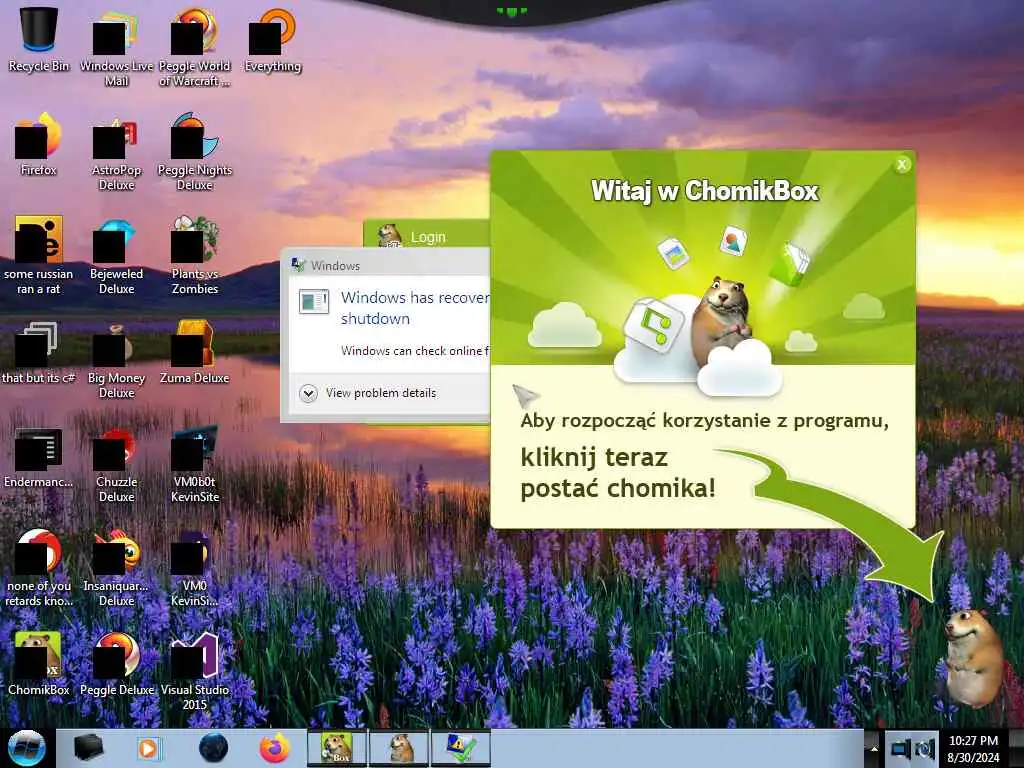Select the 'none of you' desktop icon
Screen dimensions: 1024x768
pyautogui.click(x=39, y=567)
